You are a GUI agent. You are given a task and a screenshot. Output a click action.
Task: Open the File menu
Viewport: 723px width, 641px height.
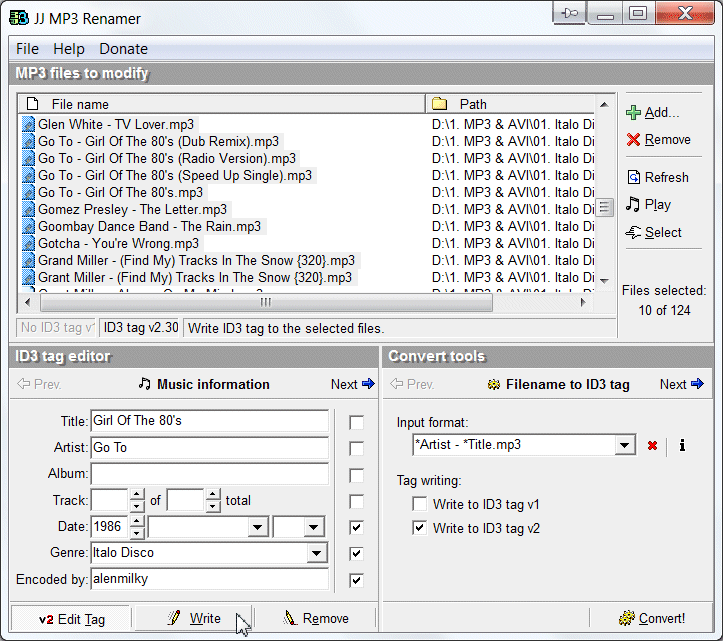pyautogui.click(x=27, y=49)
